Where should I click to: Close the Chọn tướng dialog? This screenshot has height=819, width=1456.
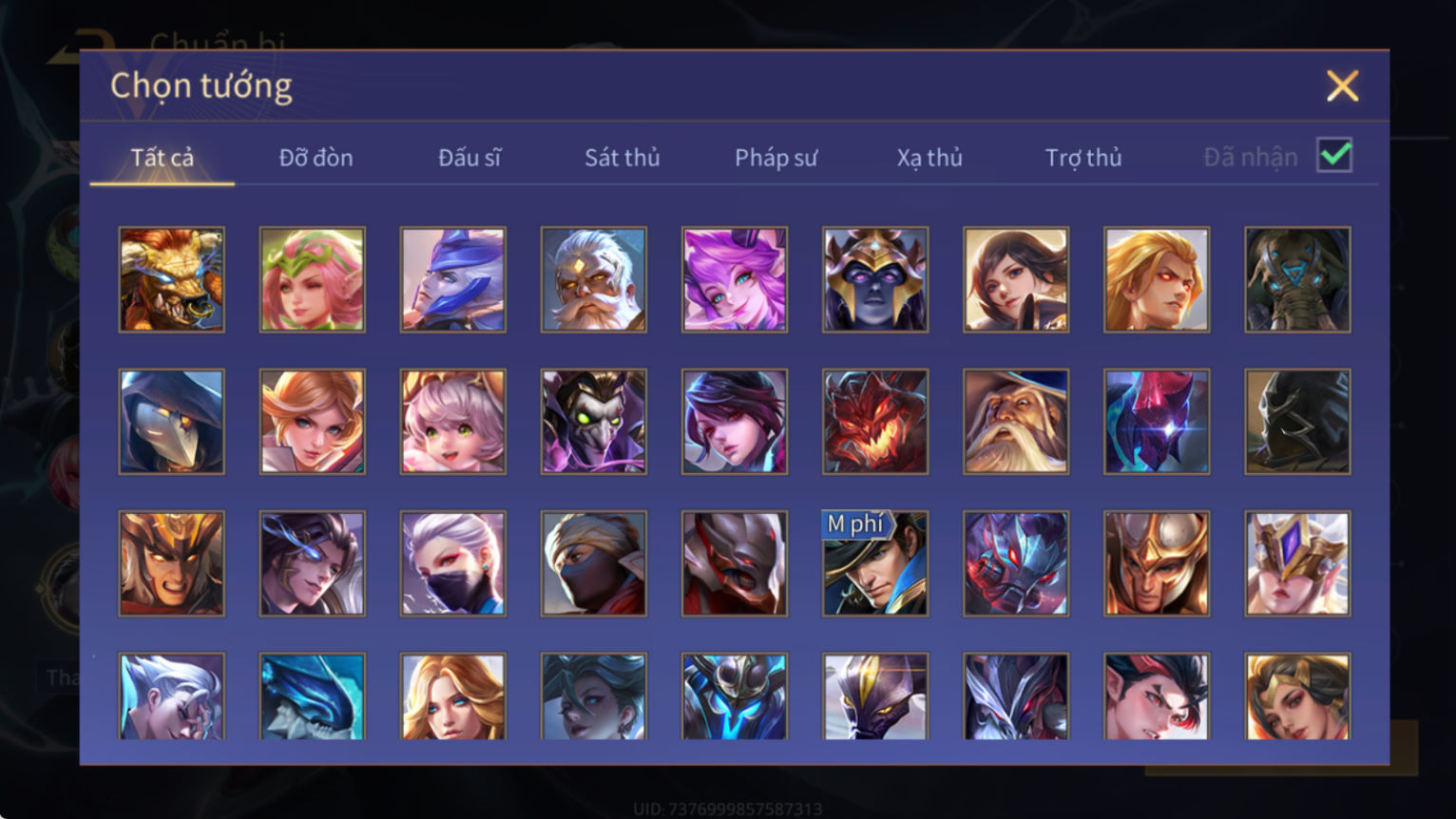pos(1342,86)
